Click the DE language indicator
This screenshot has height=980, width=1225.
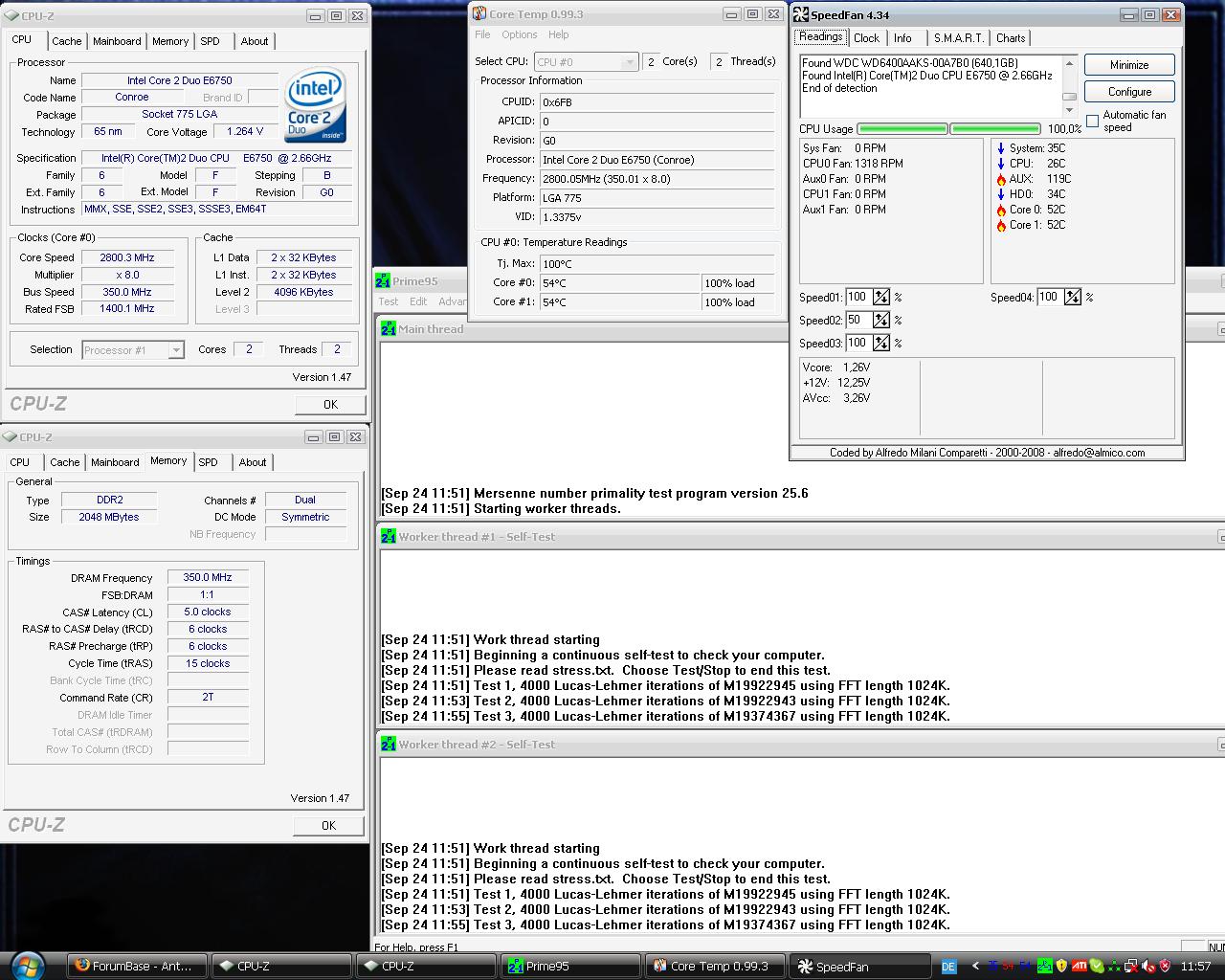[x=949, y=967]
